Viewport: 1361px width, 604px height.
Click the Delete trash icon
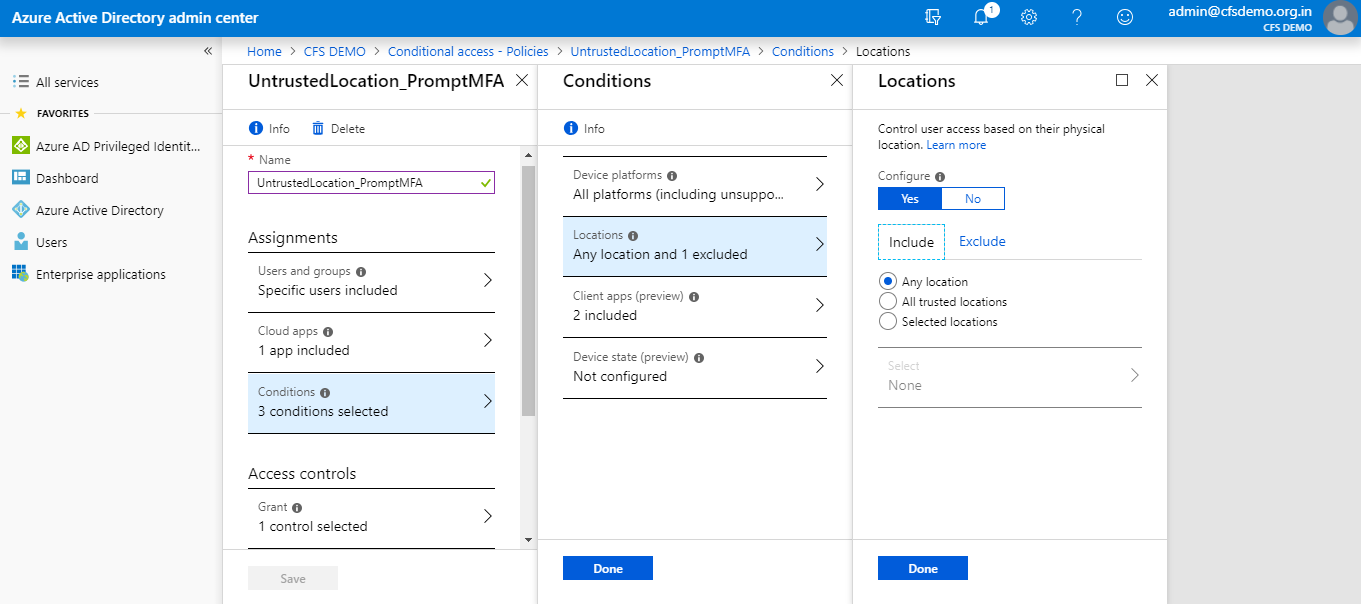pos(318,128)
